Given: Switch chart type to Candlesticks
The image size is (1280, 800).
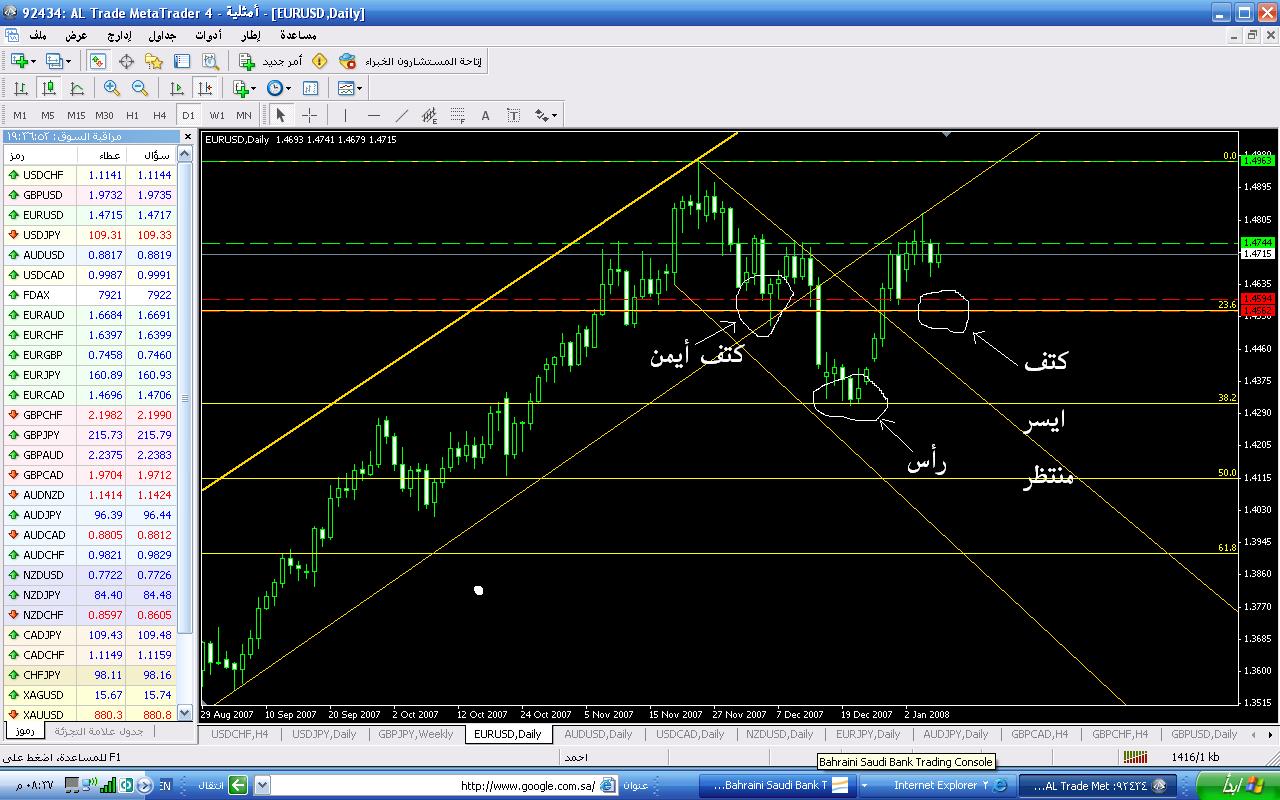Looking at the screenshot, I should click(48, 88).
